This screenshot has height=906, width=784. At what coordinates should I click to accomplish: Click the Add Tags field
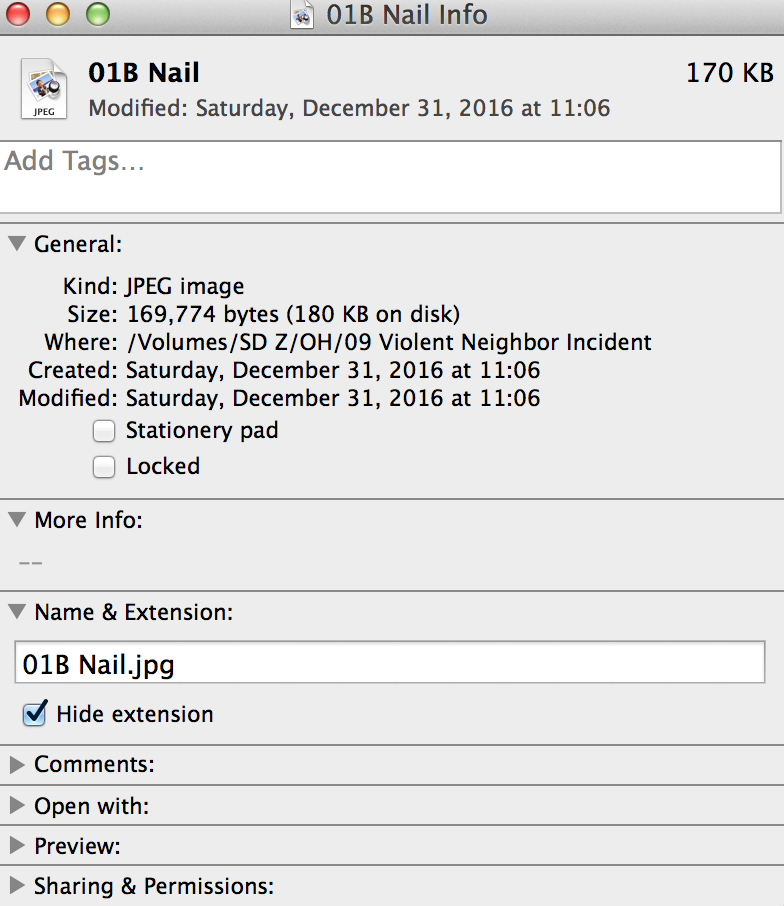[391, 177]
